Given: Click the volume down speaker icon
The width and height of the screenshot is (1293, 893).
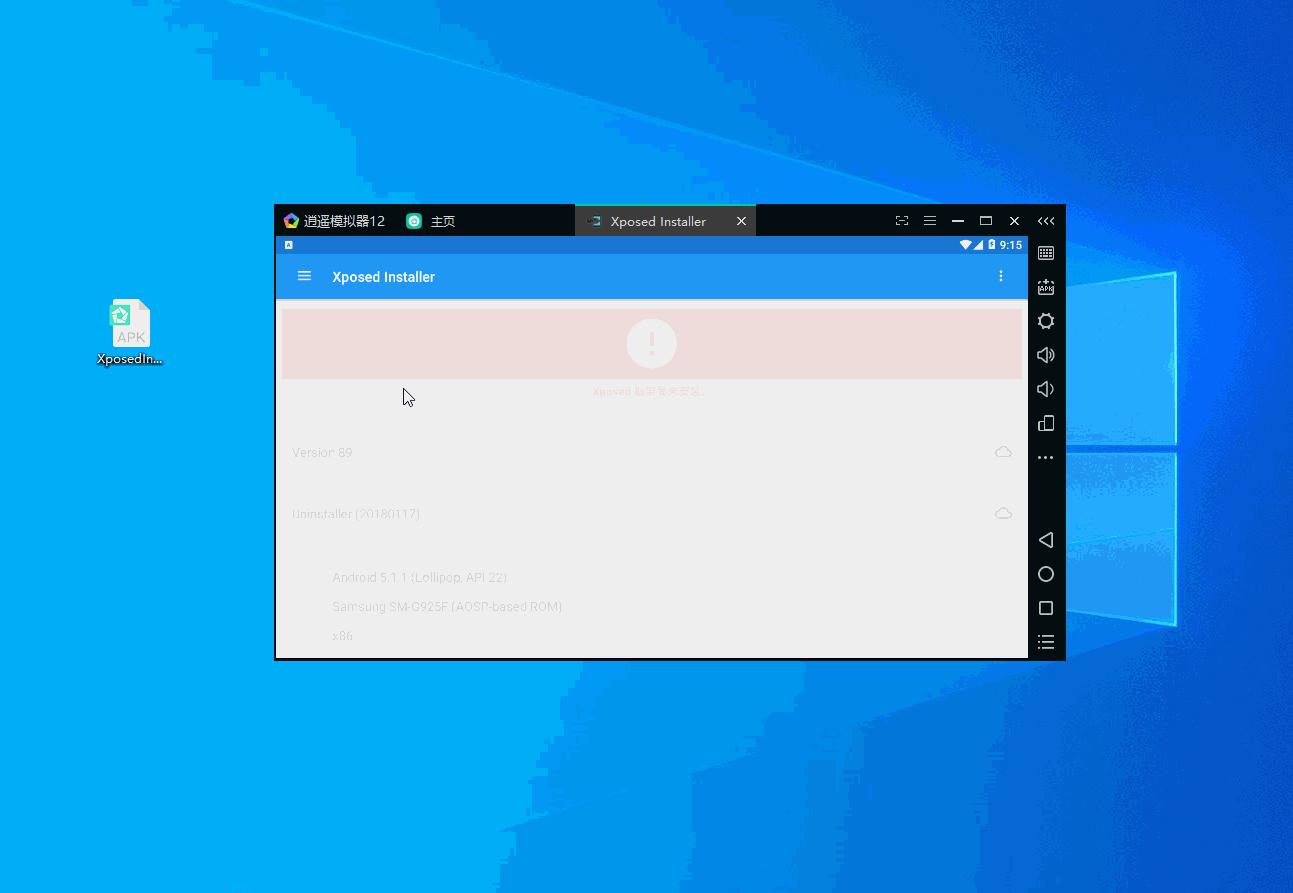Looking at the screenshot, I should click(x=1045, y=389).
